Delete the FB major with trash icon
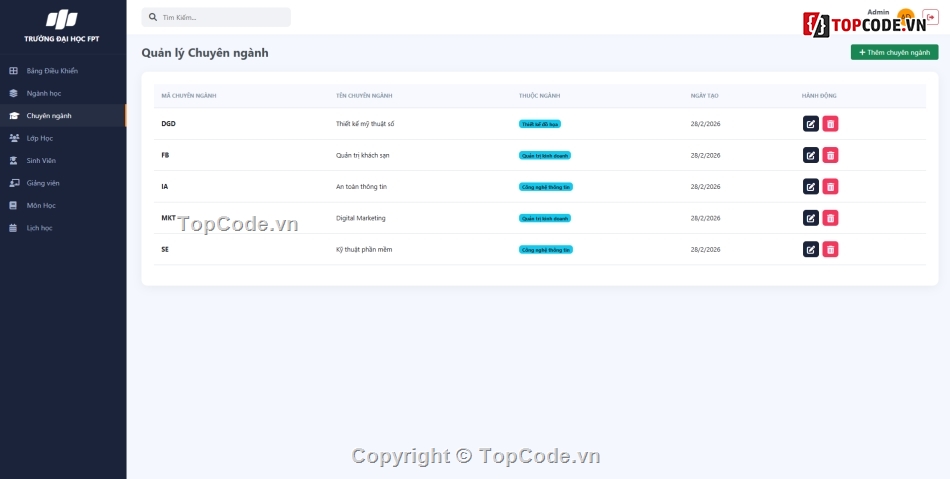This screenshot has width=950, height=479. [x=830, y=155]
